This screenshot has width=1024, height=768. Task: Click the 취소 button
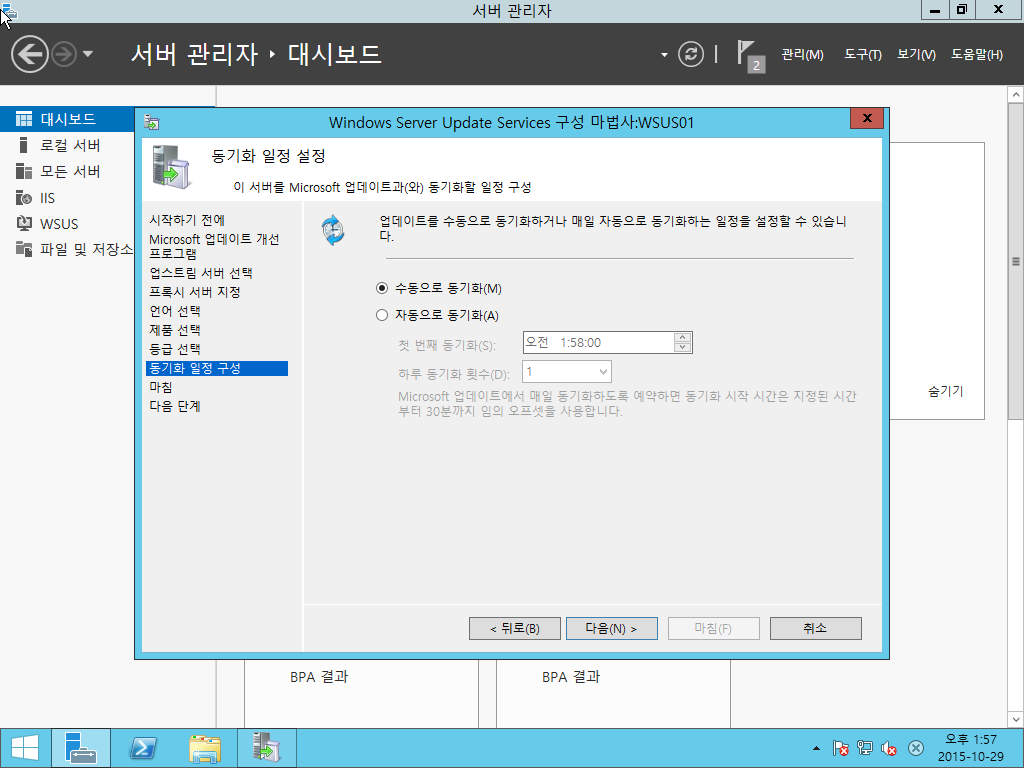click(x=816, y=628)
